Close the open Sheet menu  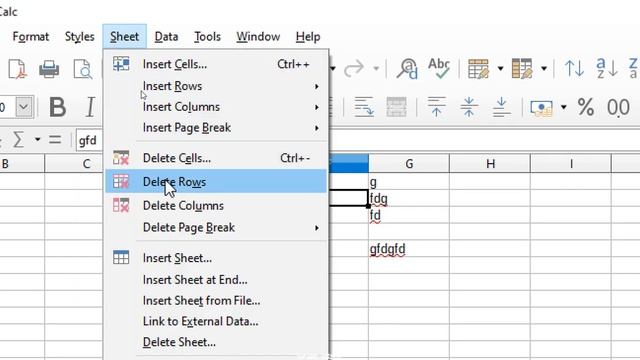click(x=124, y=37)
